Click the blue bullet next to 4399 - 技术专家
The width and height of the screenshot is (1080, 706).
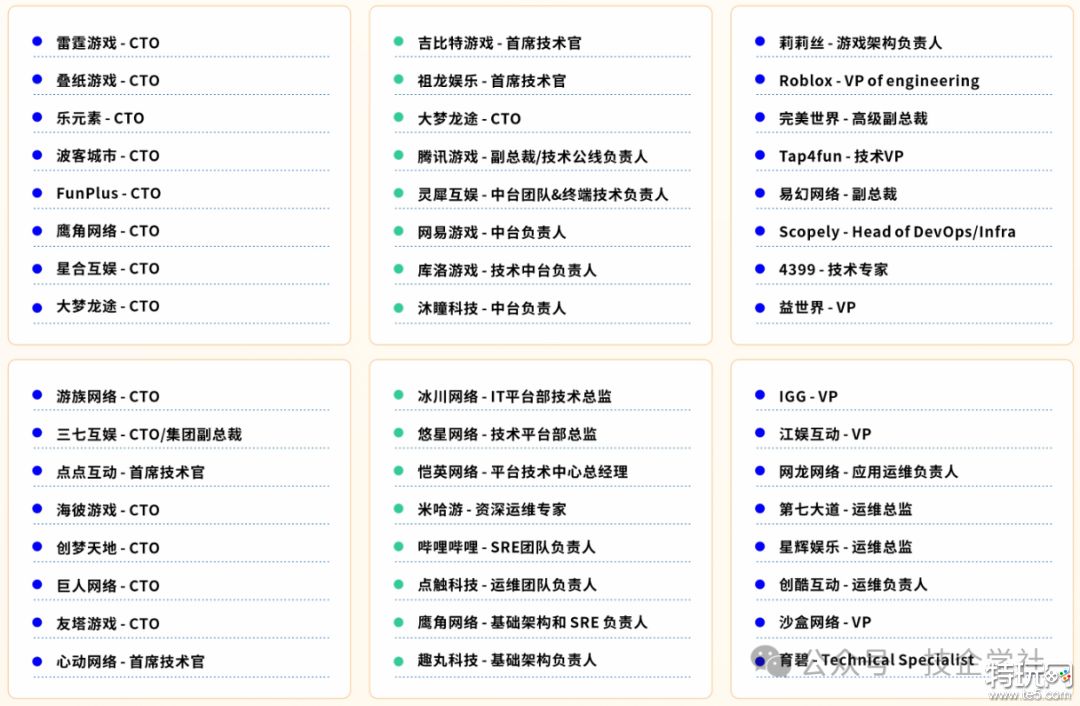pos(760,269)
